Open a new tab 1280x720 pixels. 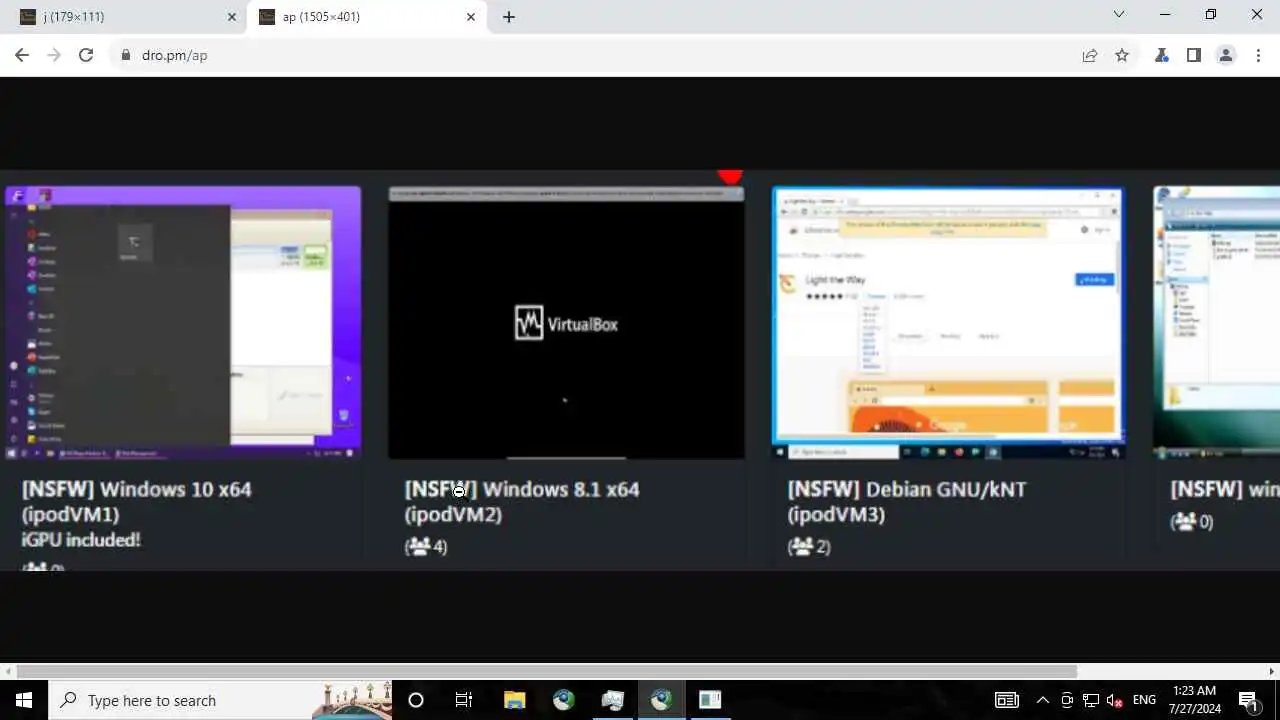point(508,17)
